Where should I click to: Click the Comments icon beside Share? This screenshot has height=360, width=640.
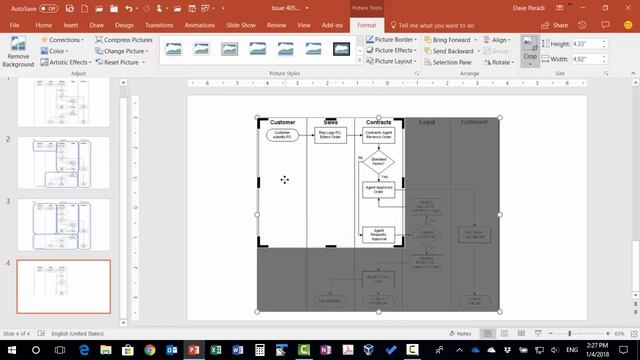[x=605, y=25]
